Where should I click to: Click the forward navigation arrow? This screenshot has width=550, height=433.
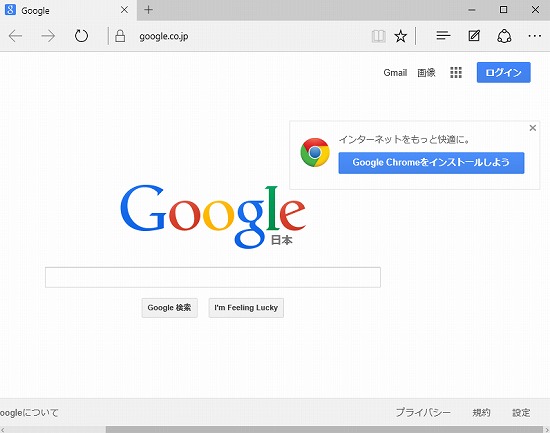48,36
